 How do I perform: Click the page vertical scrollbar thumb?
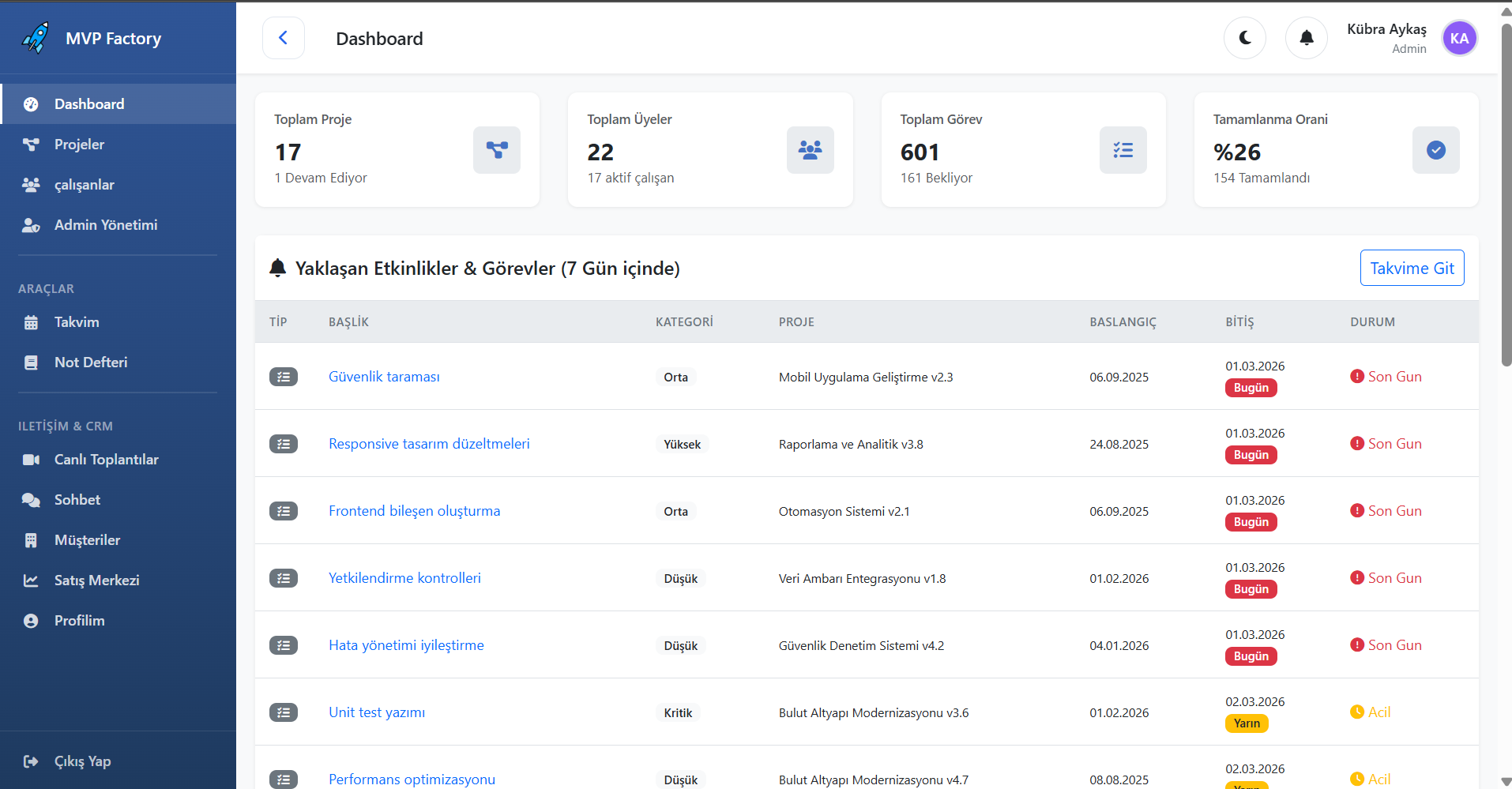click(1506, 193)
